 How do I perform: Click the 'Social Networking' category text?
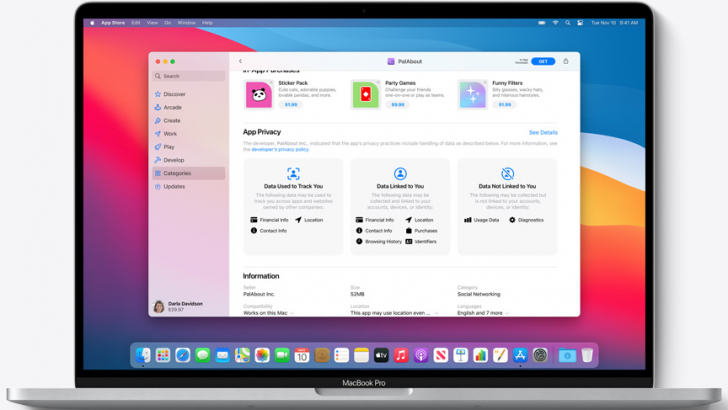[x=479, y=294]
